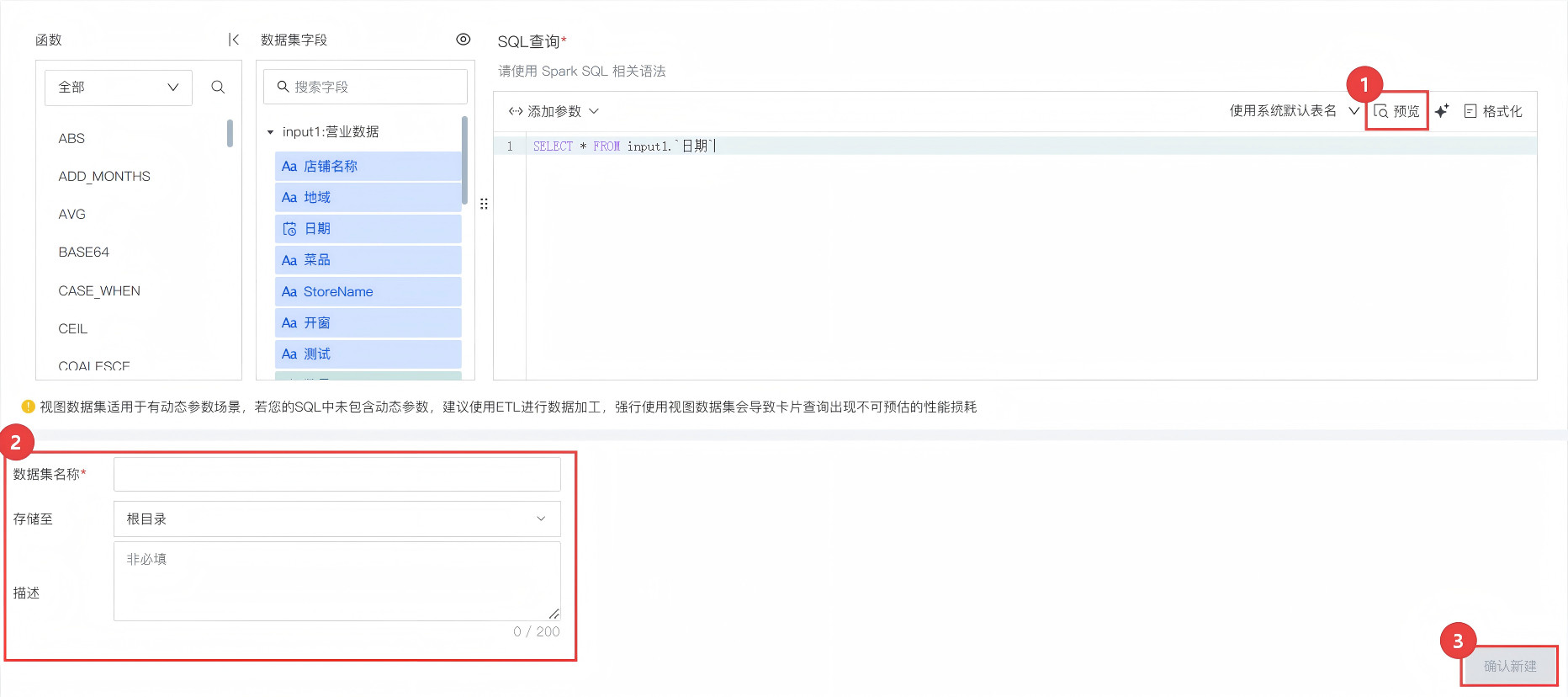Collapse the 函数 panel with the arrow icon

(x=234, y=40)
